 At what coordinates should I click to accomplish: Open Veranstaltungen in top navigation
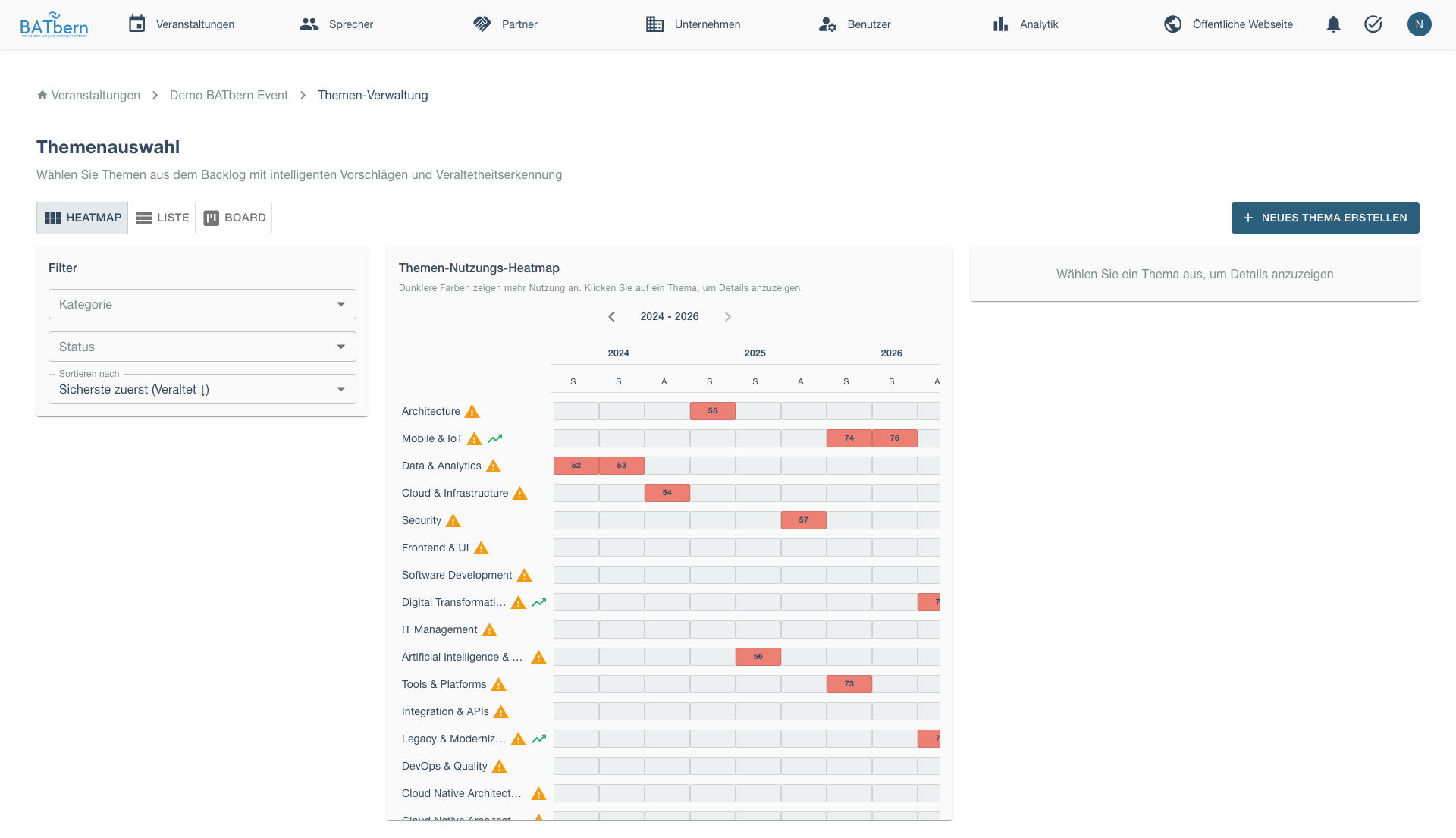pyautogui.click(x=181, y=24)
